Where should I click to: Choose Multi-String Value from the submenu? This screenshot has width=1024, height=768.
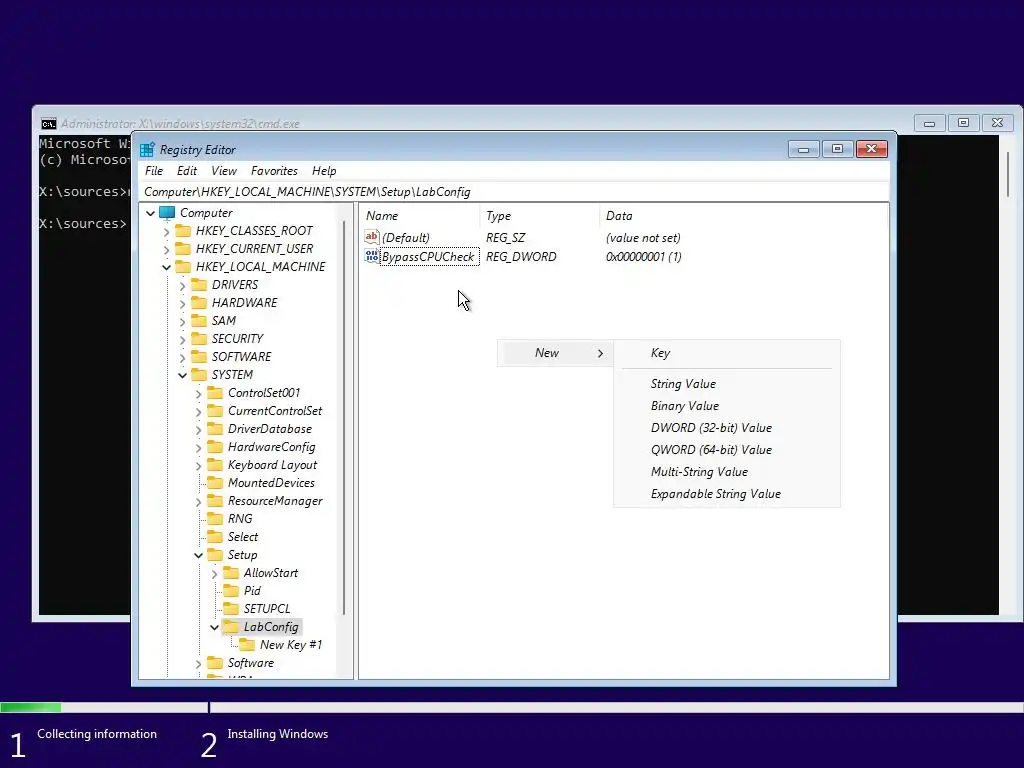point(727,472)
